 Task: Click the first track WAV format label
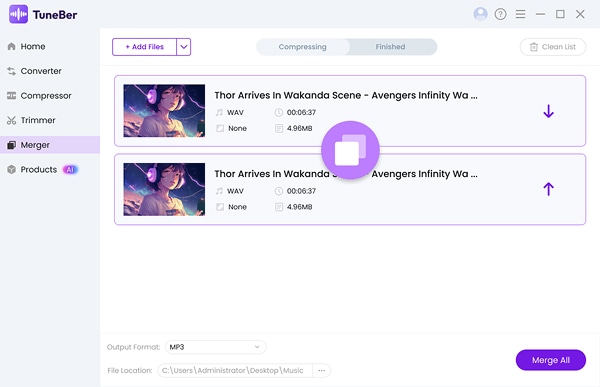235,112
